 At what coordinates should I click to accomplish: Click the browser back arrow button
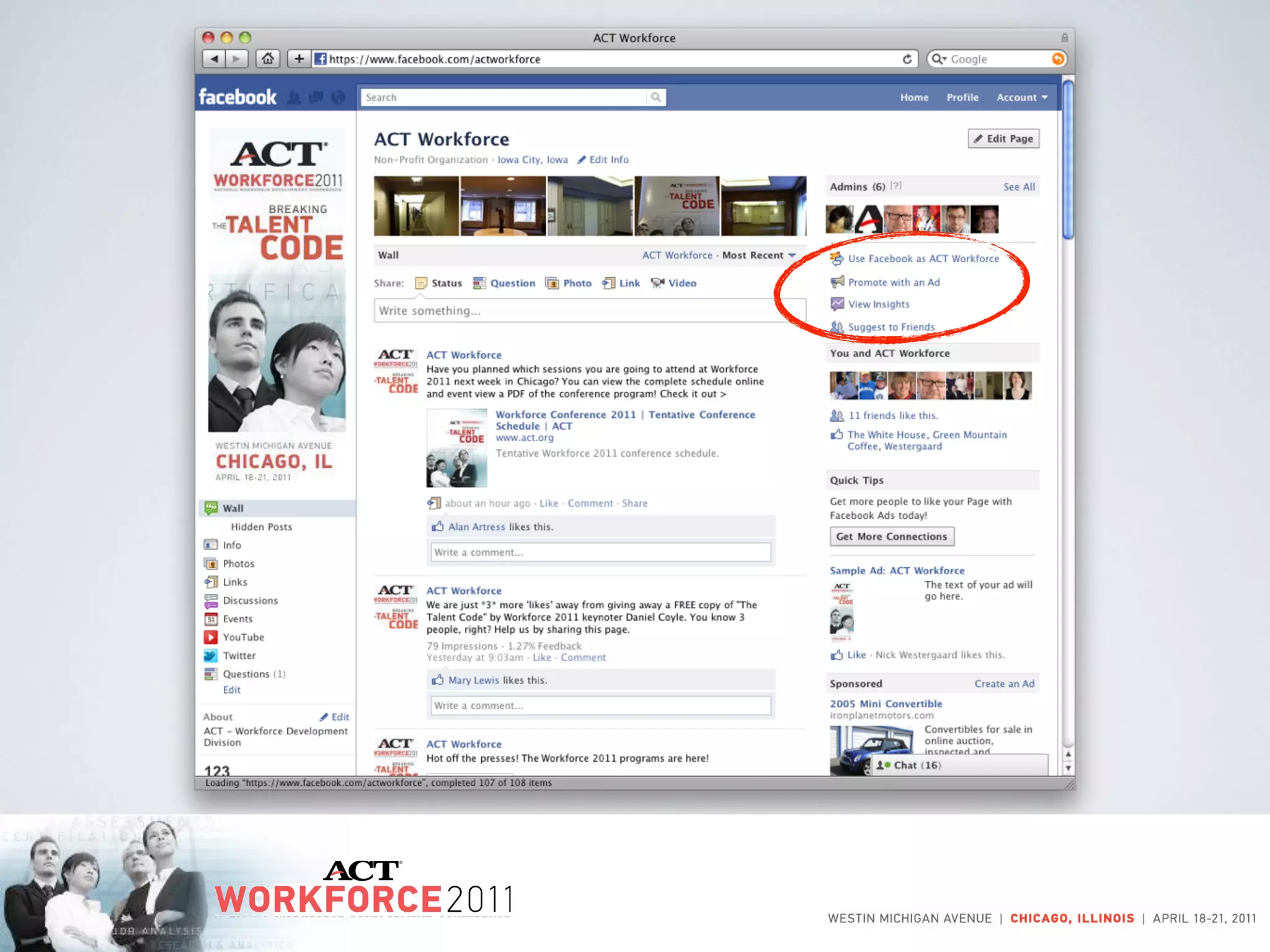pos(214,59)
